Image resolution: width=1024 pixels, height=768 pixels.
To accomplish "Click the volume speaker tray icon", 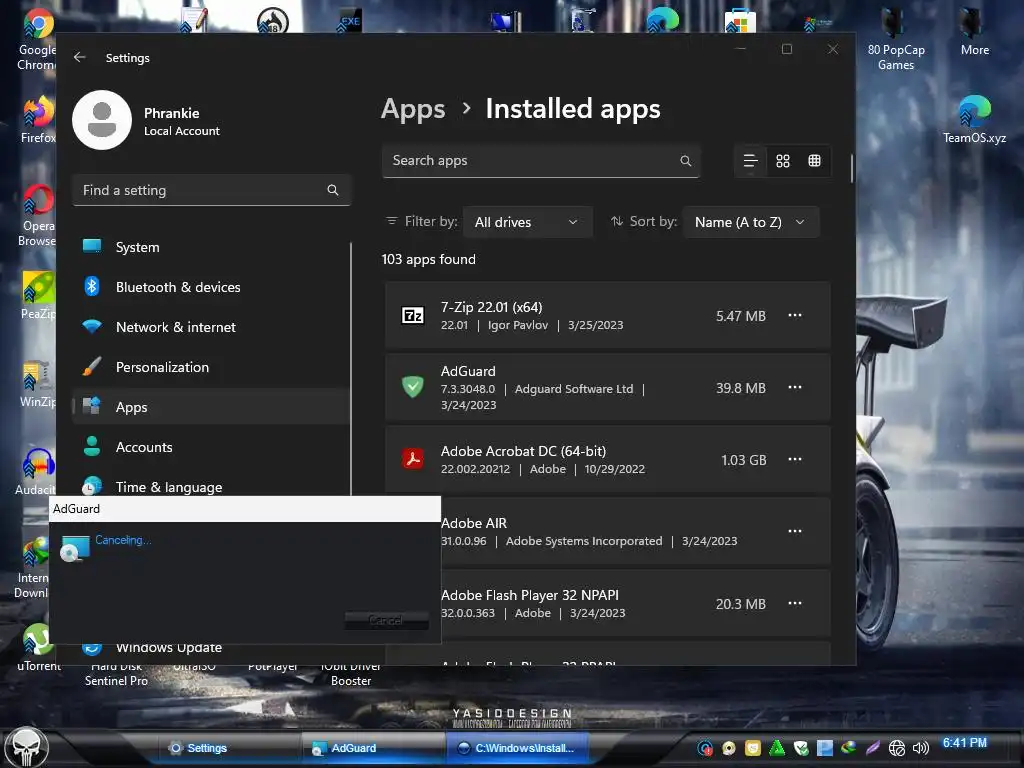I will pyautogui.click(x=921, y=748).
